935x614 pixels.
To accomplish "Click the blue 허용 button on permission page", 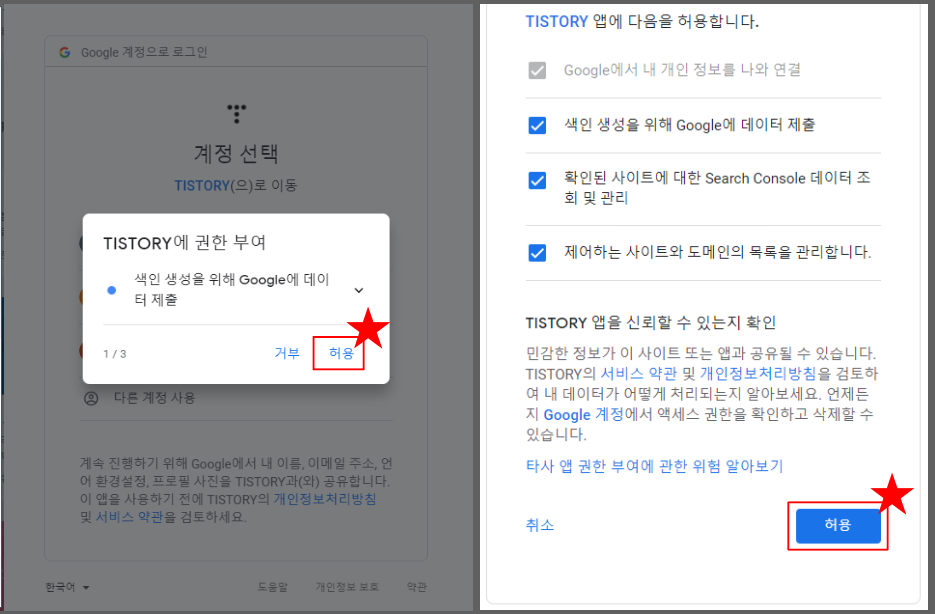I will 838,525.
